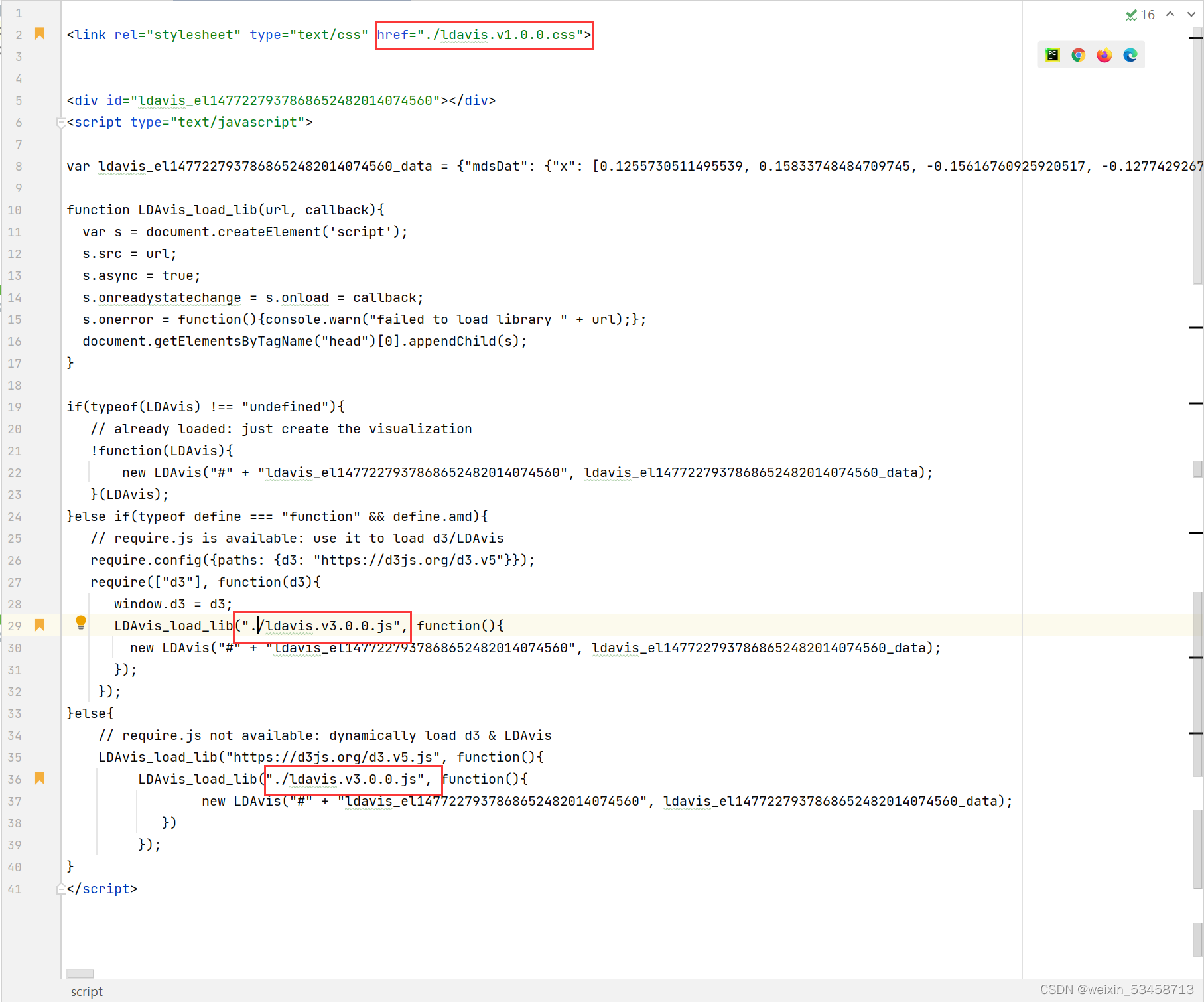1204x1002 pixels.
Task: Click document.createElement('script') on line 11
Action: coord(273,232)
